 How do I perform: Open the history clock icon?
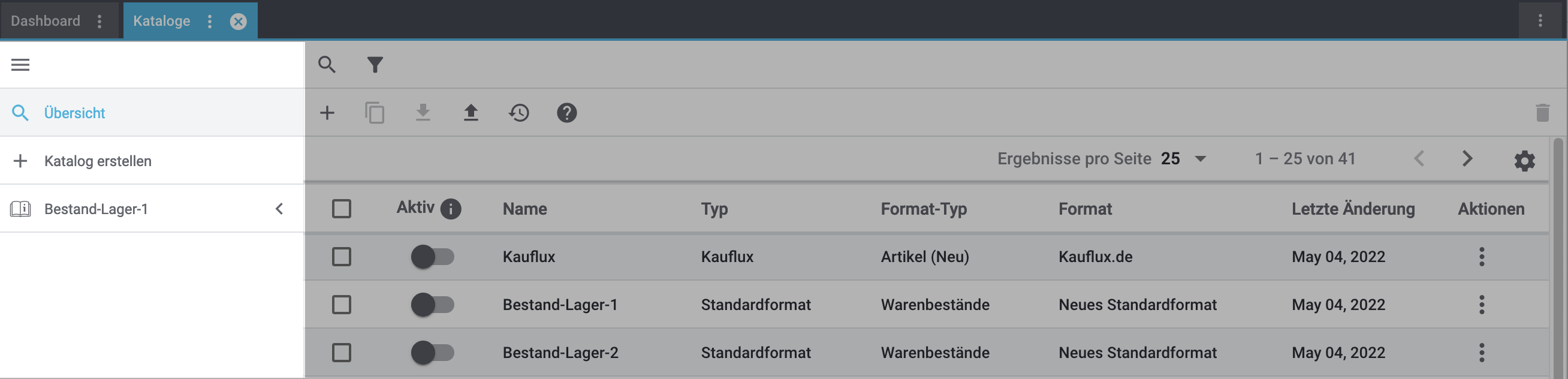point(518,113)
